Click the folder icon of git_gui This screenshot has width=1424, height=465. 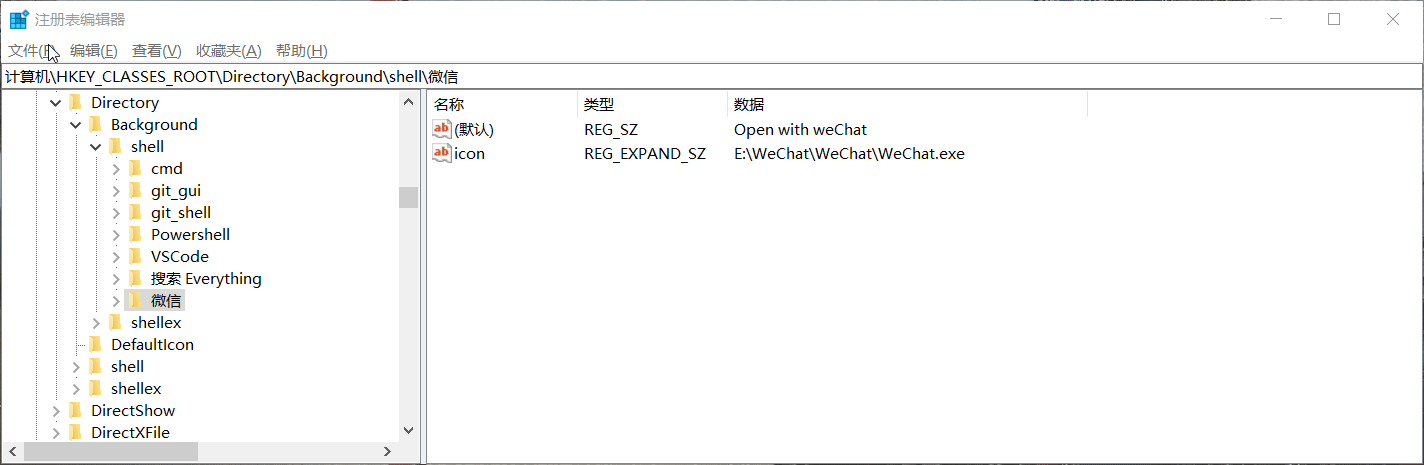click(x=135, y=190)
